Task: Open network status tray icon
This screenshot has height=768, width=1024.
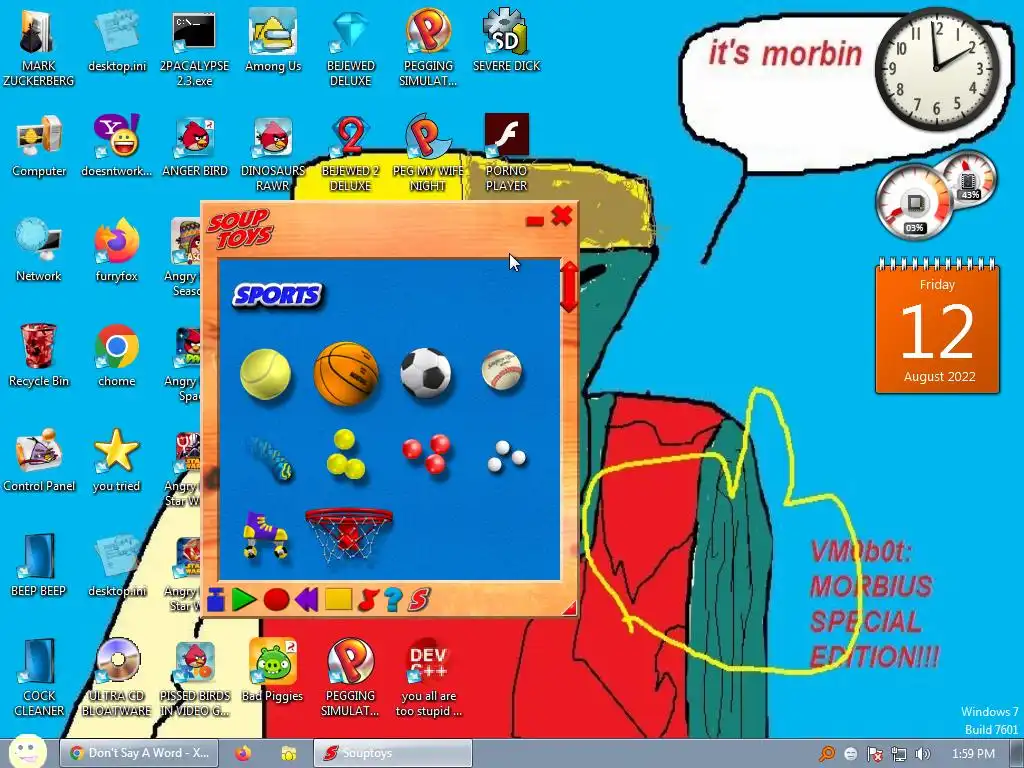Action: tap(899, 754)
